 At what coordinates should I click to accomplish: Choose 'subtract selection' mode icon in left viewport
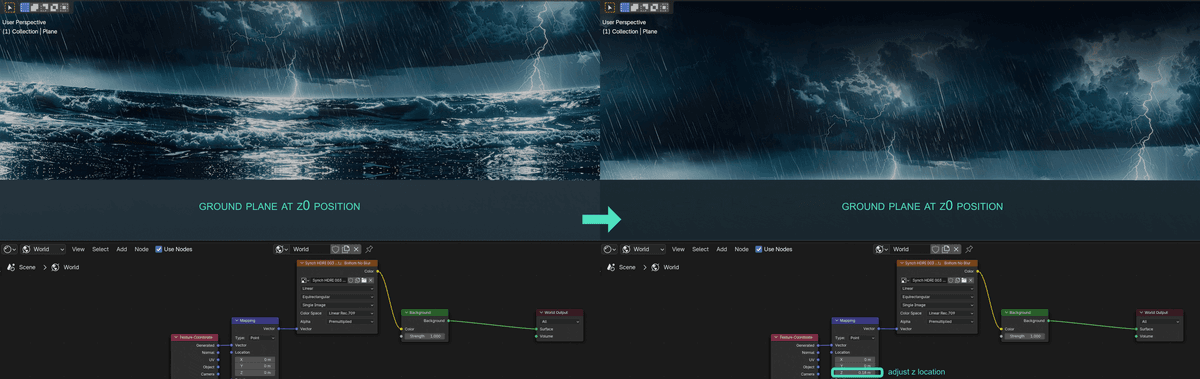pyautogui.click(x=44, y=8)
